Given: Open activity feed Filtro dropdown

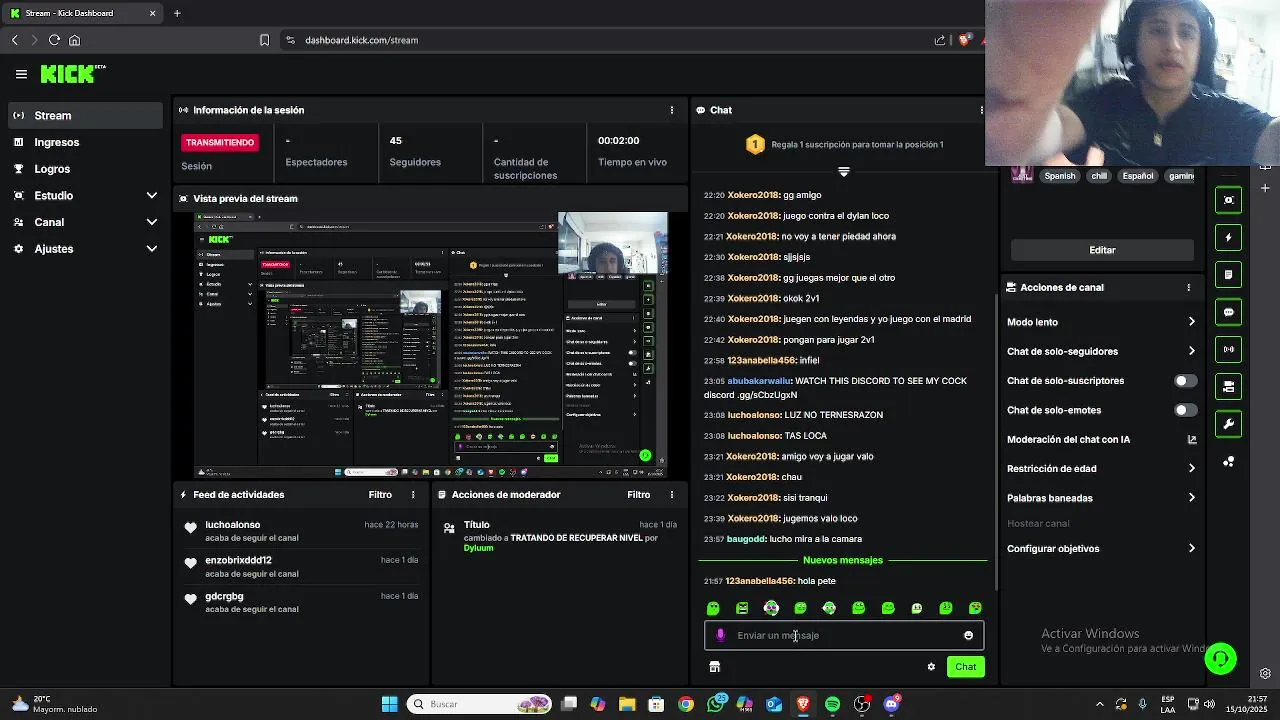Looking at the screenshot, I should pyautogui.click(x=380, y=495).
